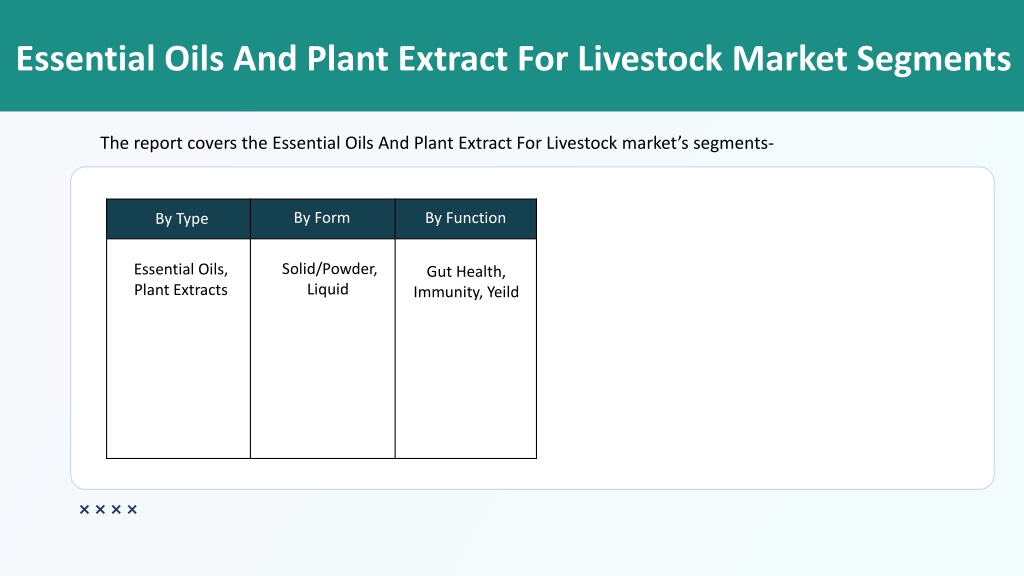
Task: Click the first X mark decoration
Action: pos(84,509)
